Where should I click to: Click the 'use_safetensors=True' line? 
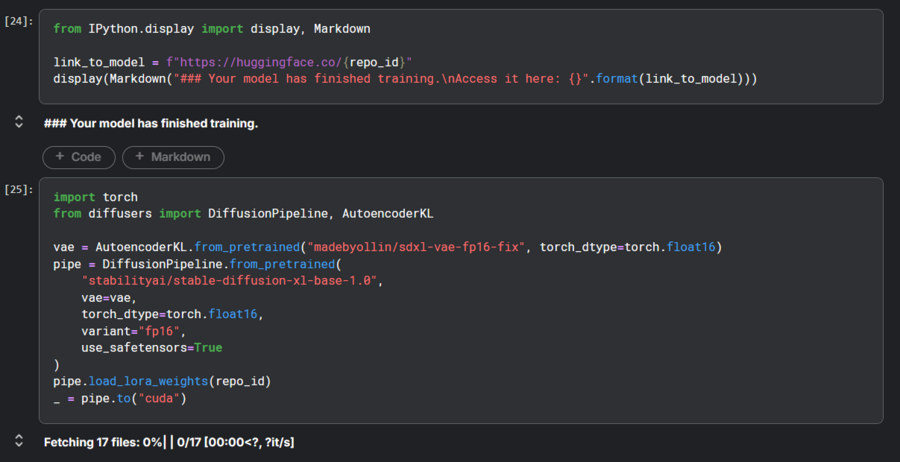pyautogui.click(x=152, y=348)
